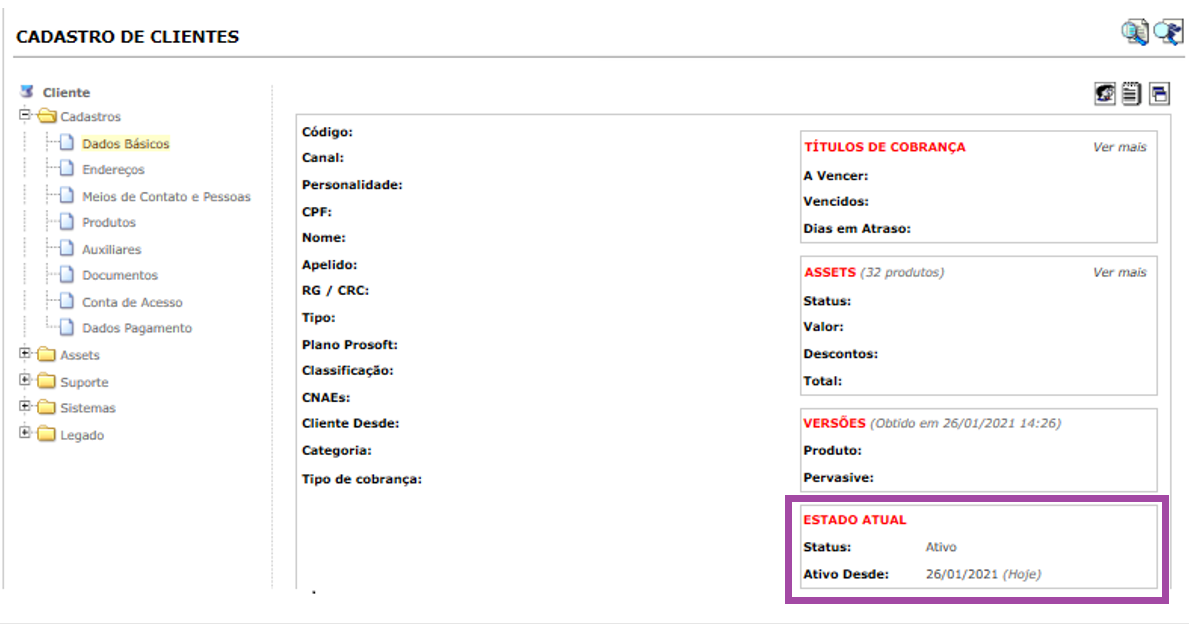Collapse the Cadastros tree folder
The width and height of the screenshot is (1189, 624).
25,116
